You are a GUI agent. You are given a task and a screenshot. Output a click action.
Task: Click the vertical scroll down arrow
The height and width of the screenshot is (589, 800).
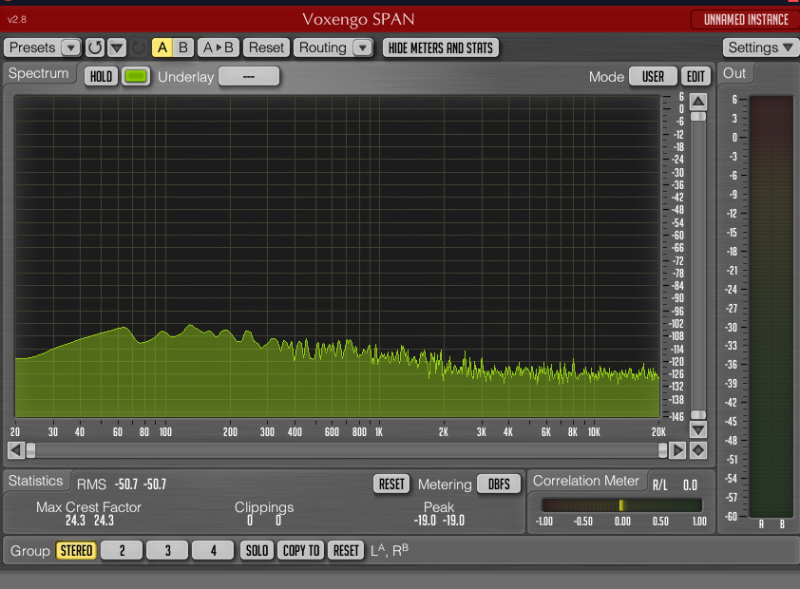[x=698, y=430]
